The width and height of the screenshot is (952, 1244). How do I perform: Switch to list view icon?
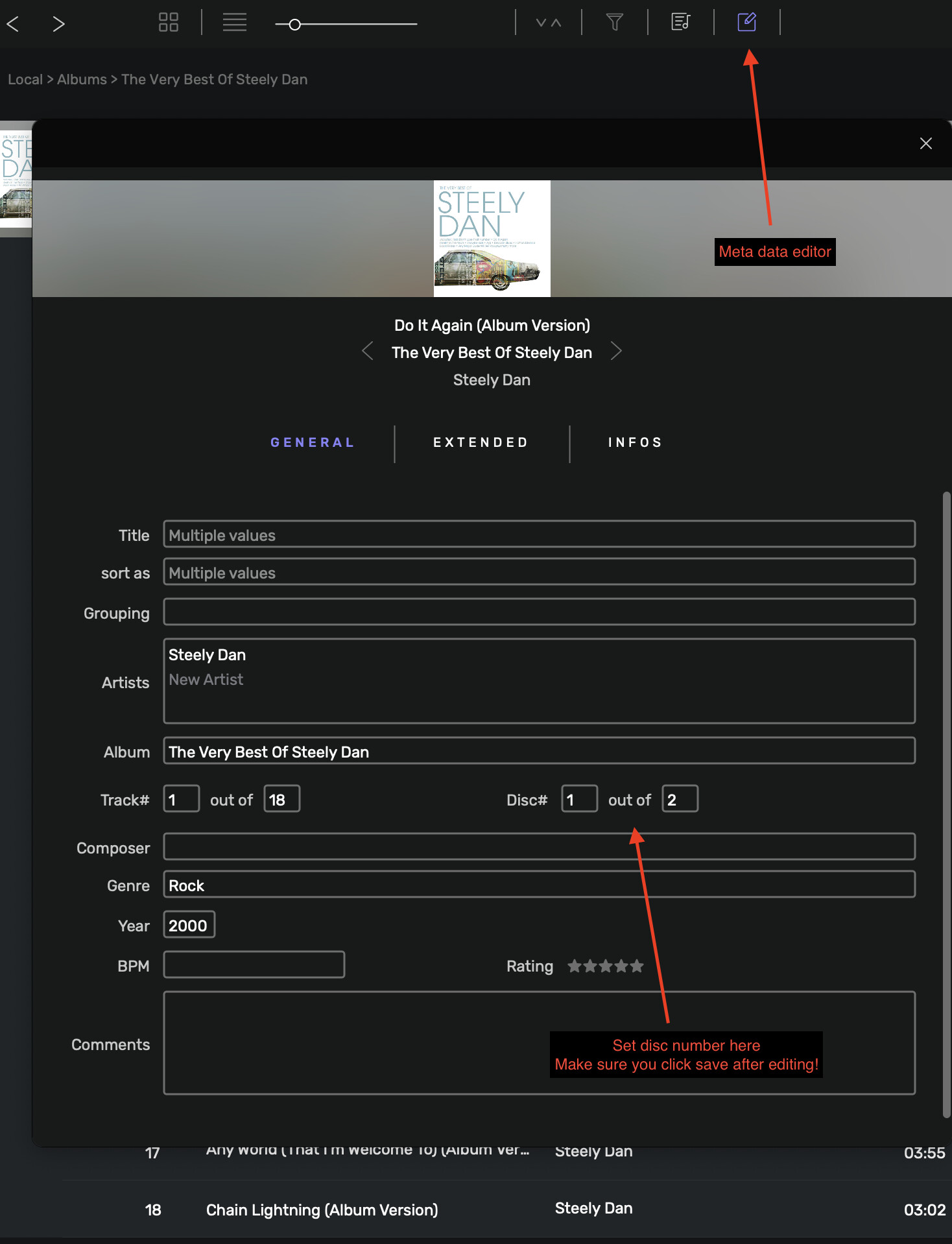pyautogui.click(x=235, y=23)
